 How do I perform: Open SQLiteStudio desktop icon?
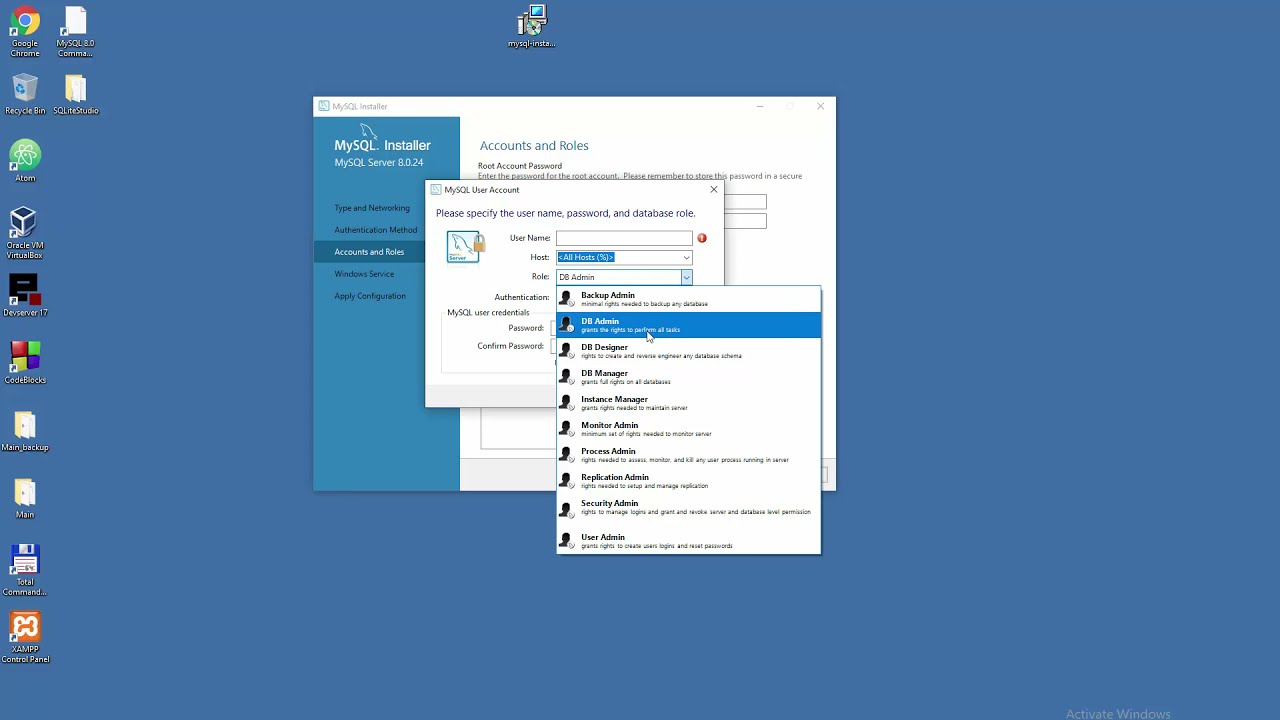coord(75,95)
